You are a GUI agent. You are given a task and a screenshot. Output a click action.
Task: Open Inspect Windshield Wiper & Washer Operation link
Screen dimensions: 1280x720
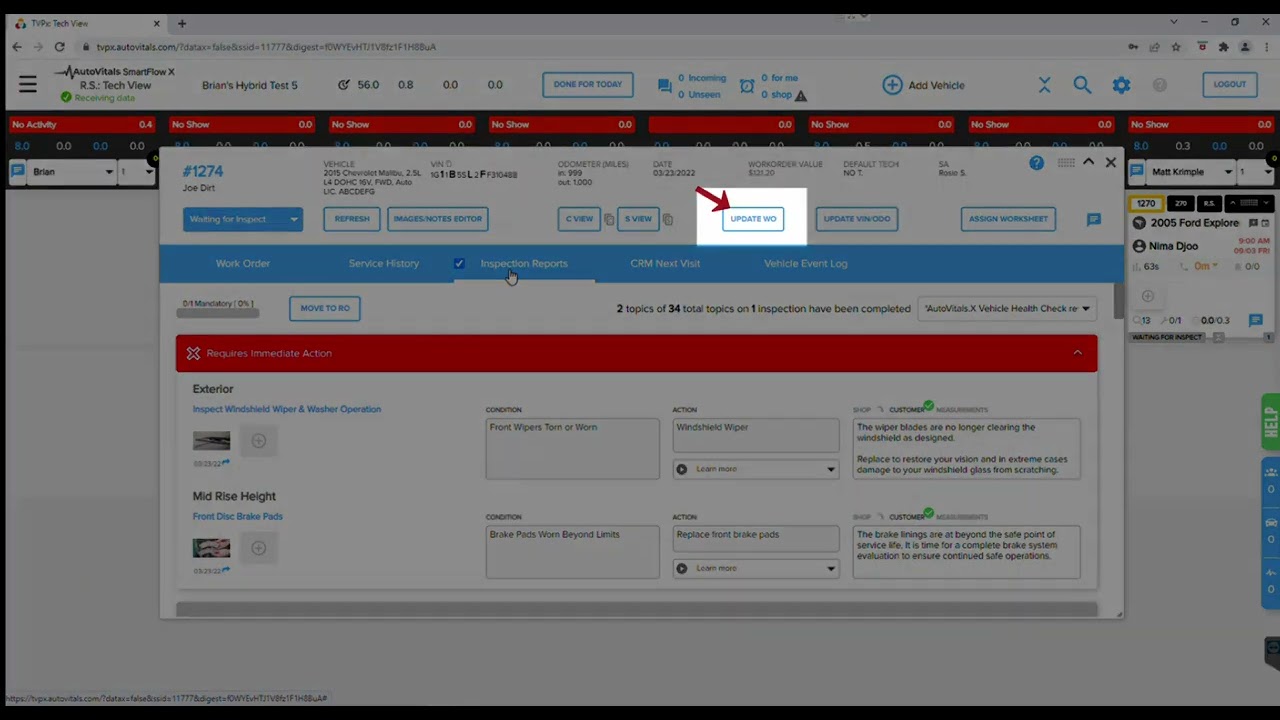click(287, 409)
